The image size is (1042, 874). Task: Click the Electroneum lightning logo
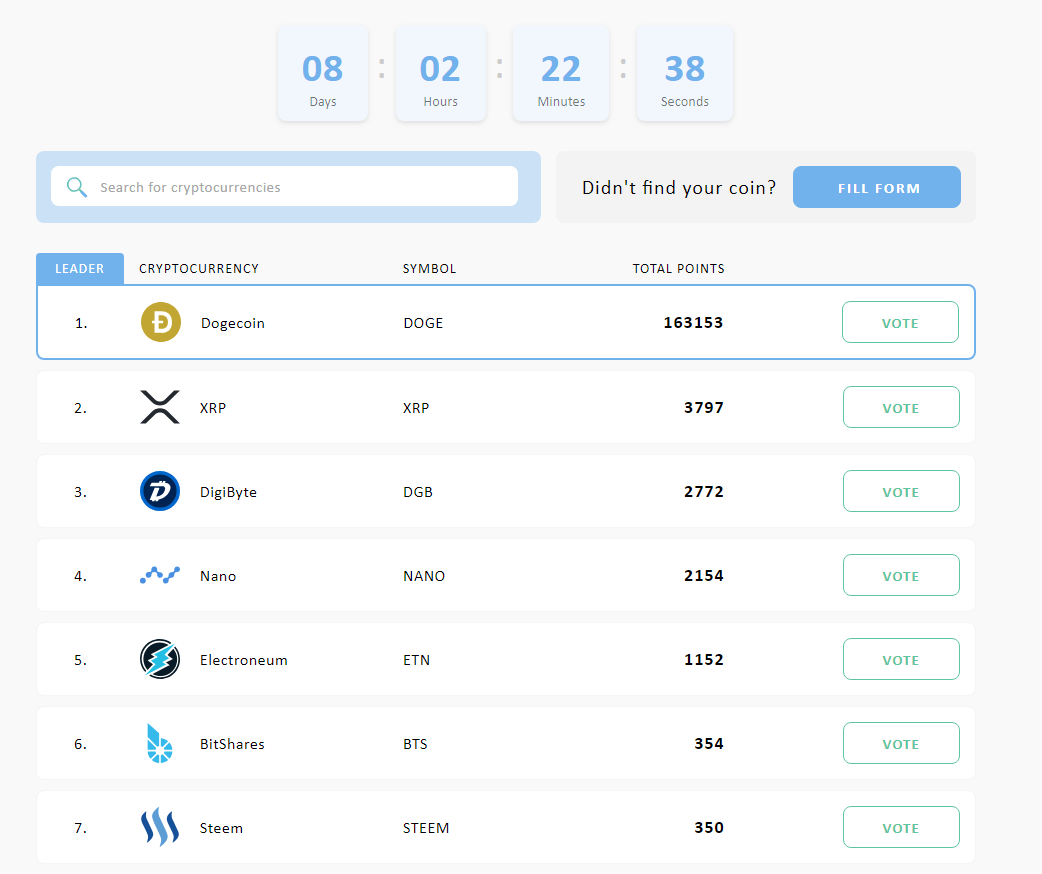click(x=160, y=659)
